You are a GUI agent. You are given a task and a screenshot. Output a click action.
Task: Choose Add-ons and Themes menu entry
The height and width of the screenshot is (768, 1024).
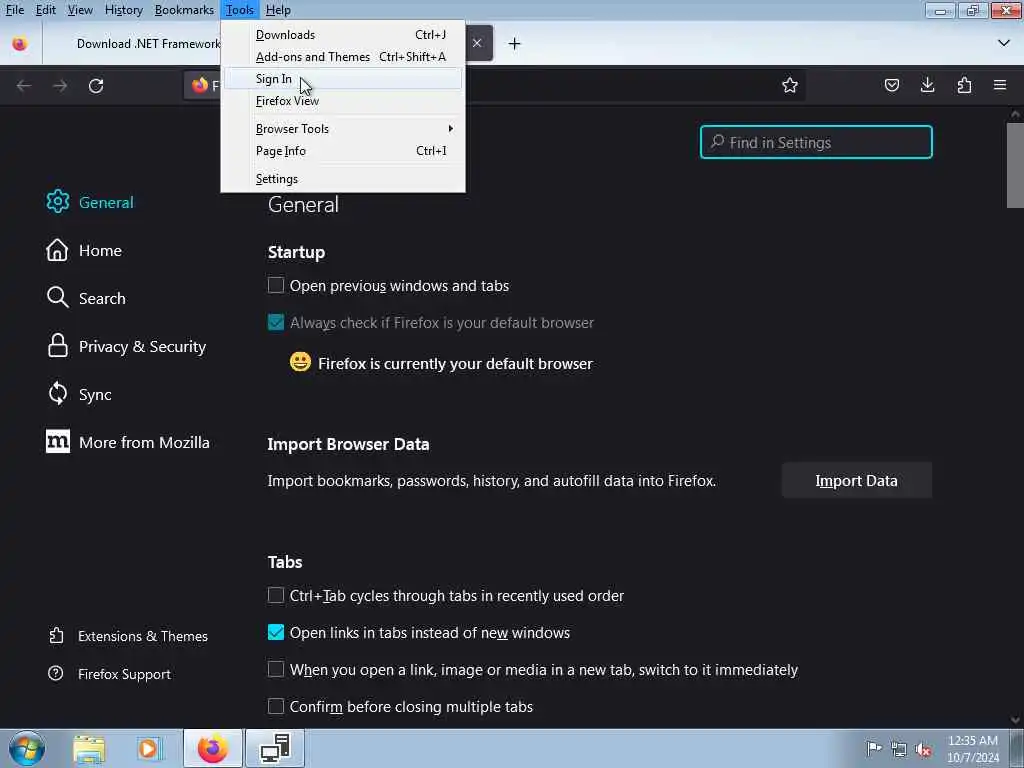click(343, 57)
